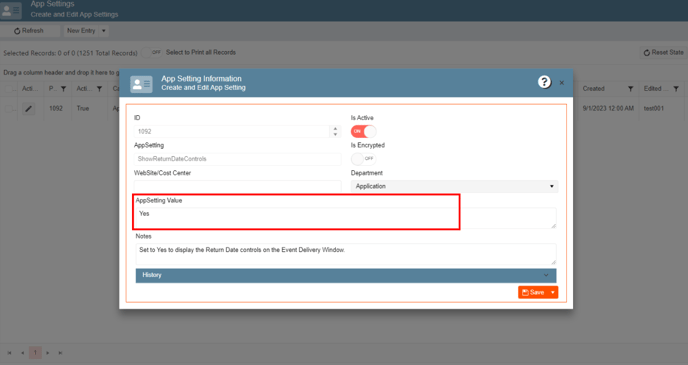Open the filter icon on second Acti... column

[100, 89]
